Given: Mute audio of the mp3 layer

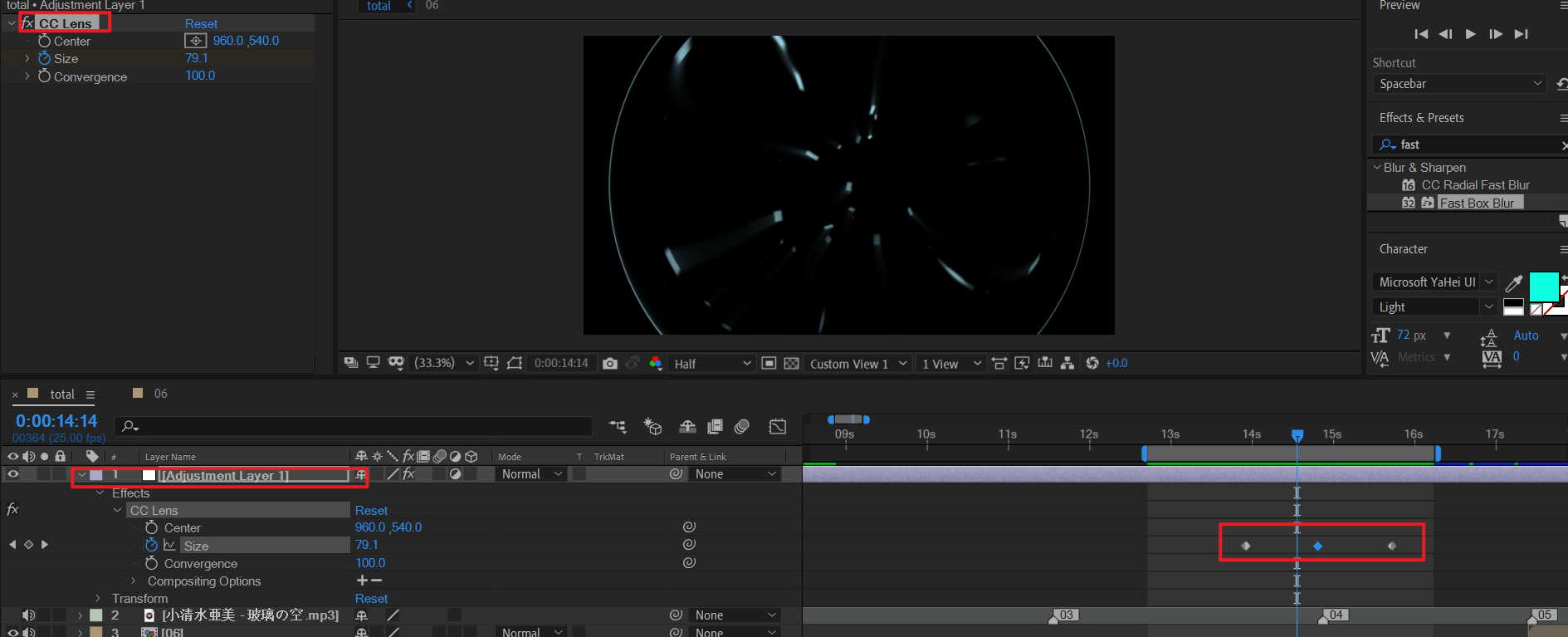Looking at the screenshot, I should [x=28, y=615].
